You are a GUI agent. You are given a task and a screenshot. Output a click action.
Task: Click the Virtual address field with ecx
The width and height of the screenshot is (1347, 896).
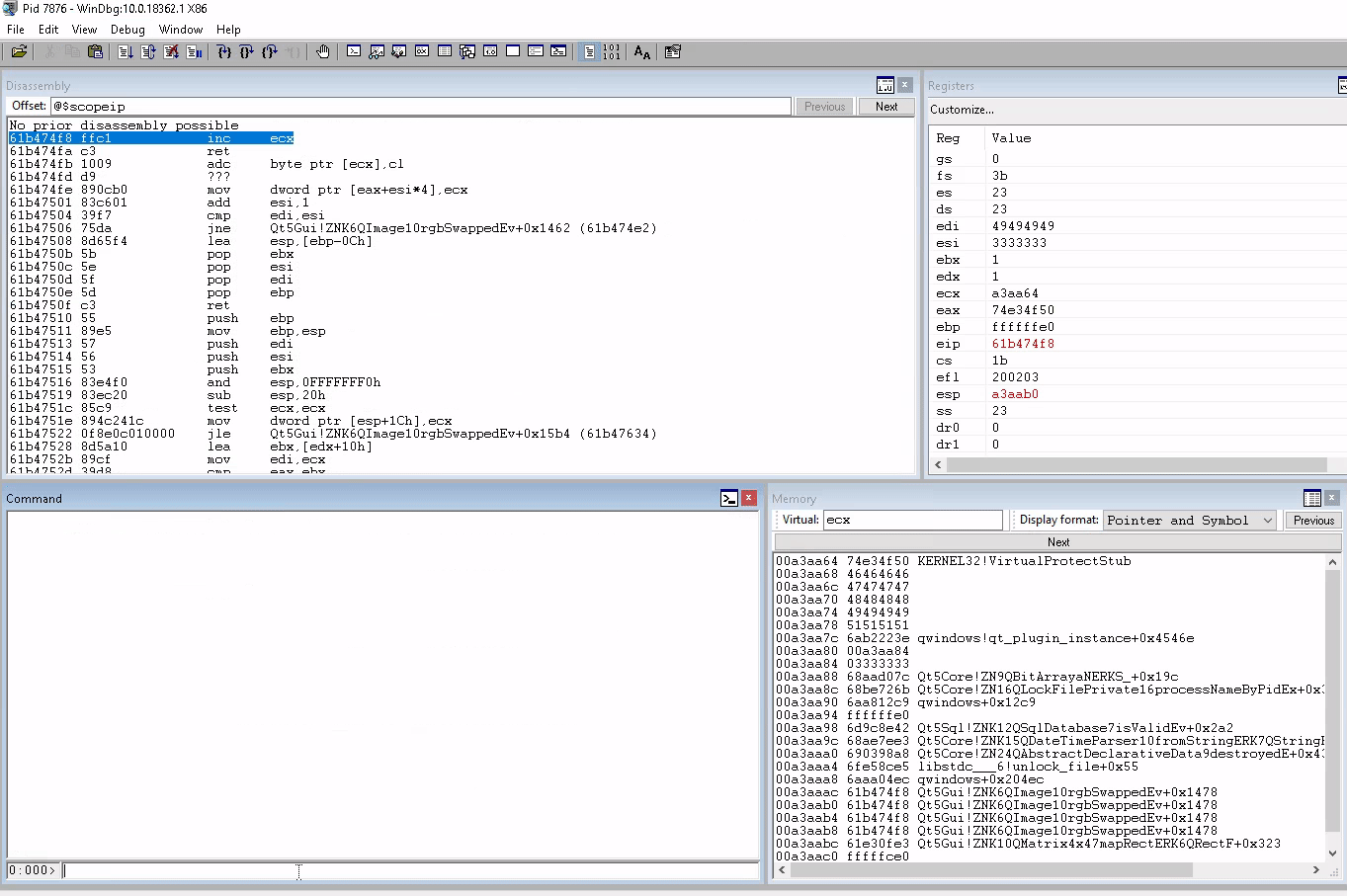pos(912,521)
